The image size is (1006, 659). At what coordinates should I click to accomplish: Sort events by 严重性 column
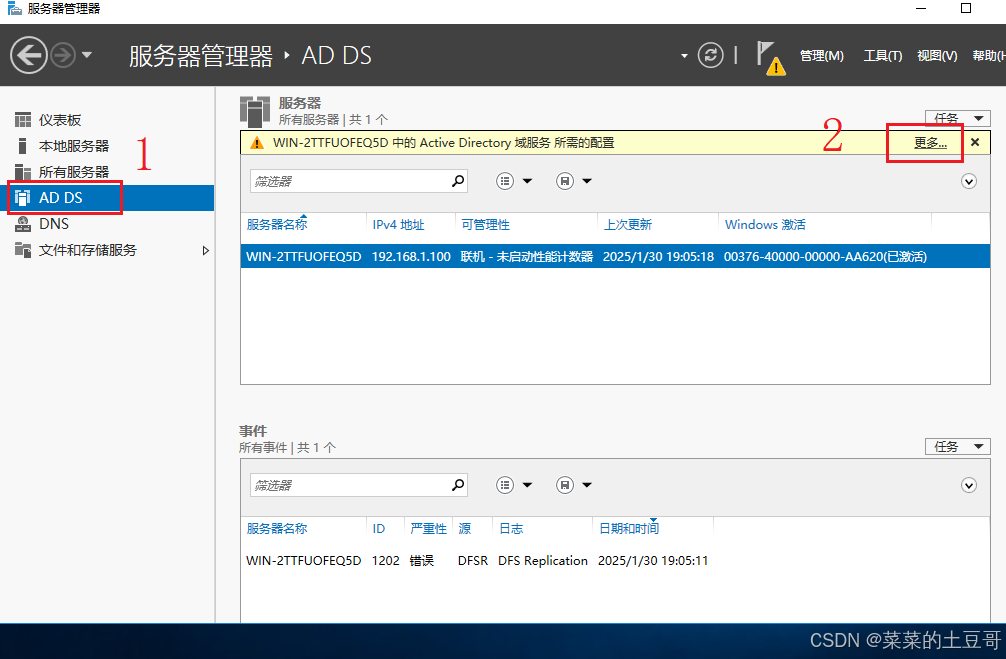coord(428,529)
